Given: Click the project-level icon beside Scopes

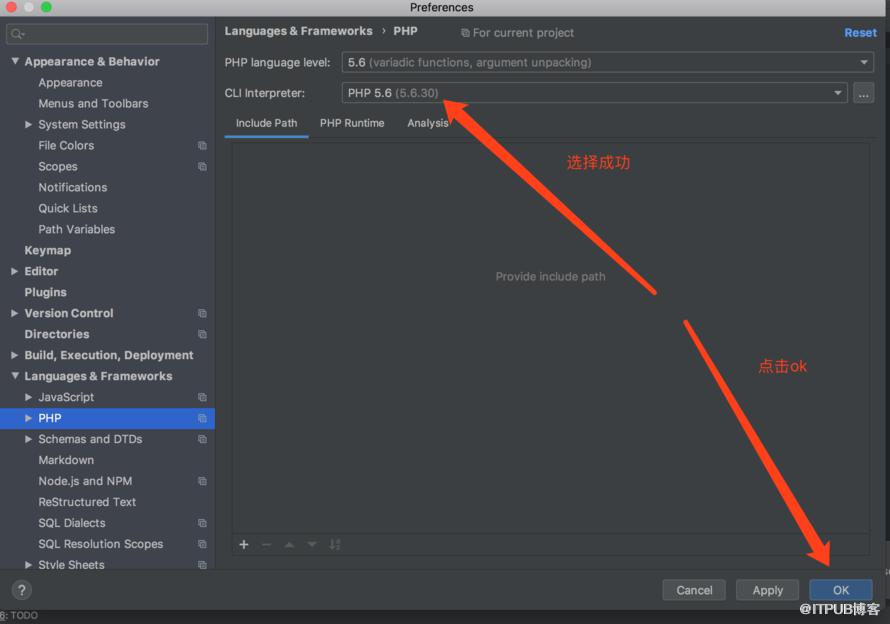Looking at the screenshot, I should (202, 167).
